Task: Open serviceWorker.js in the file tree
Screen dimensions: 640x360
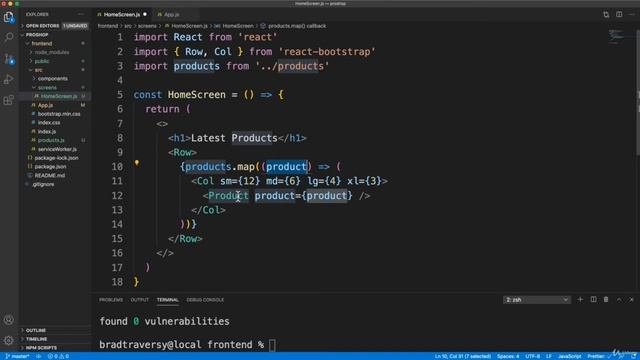Action: pyautogui.click(x=55, y=149)
